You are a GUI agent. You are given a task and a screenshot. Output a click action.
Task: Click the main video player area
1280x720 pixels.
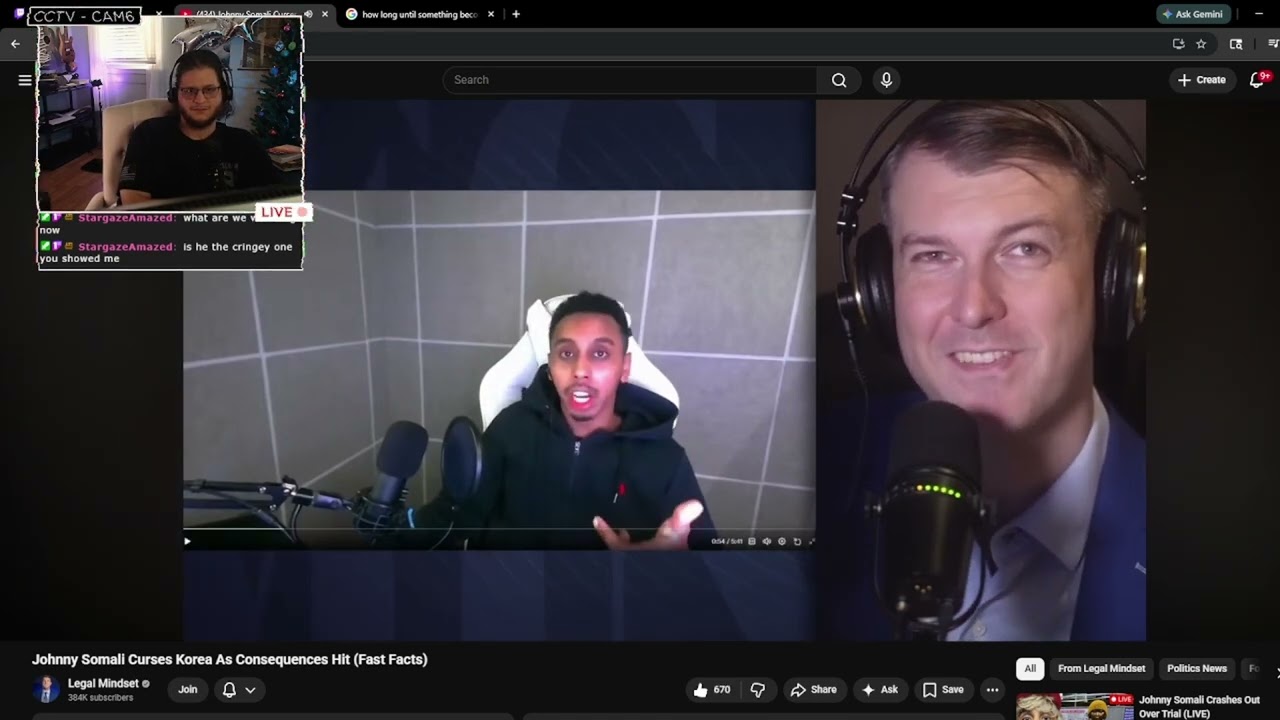tap(664, 370)
